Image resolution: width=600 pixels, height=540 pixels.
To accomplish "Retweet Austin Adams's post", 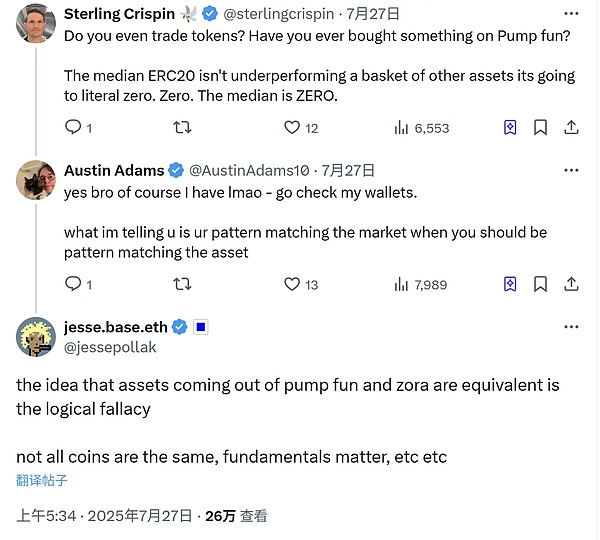I will pos(182,284).
